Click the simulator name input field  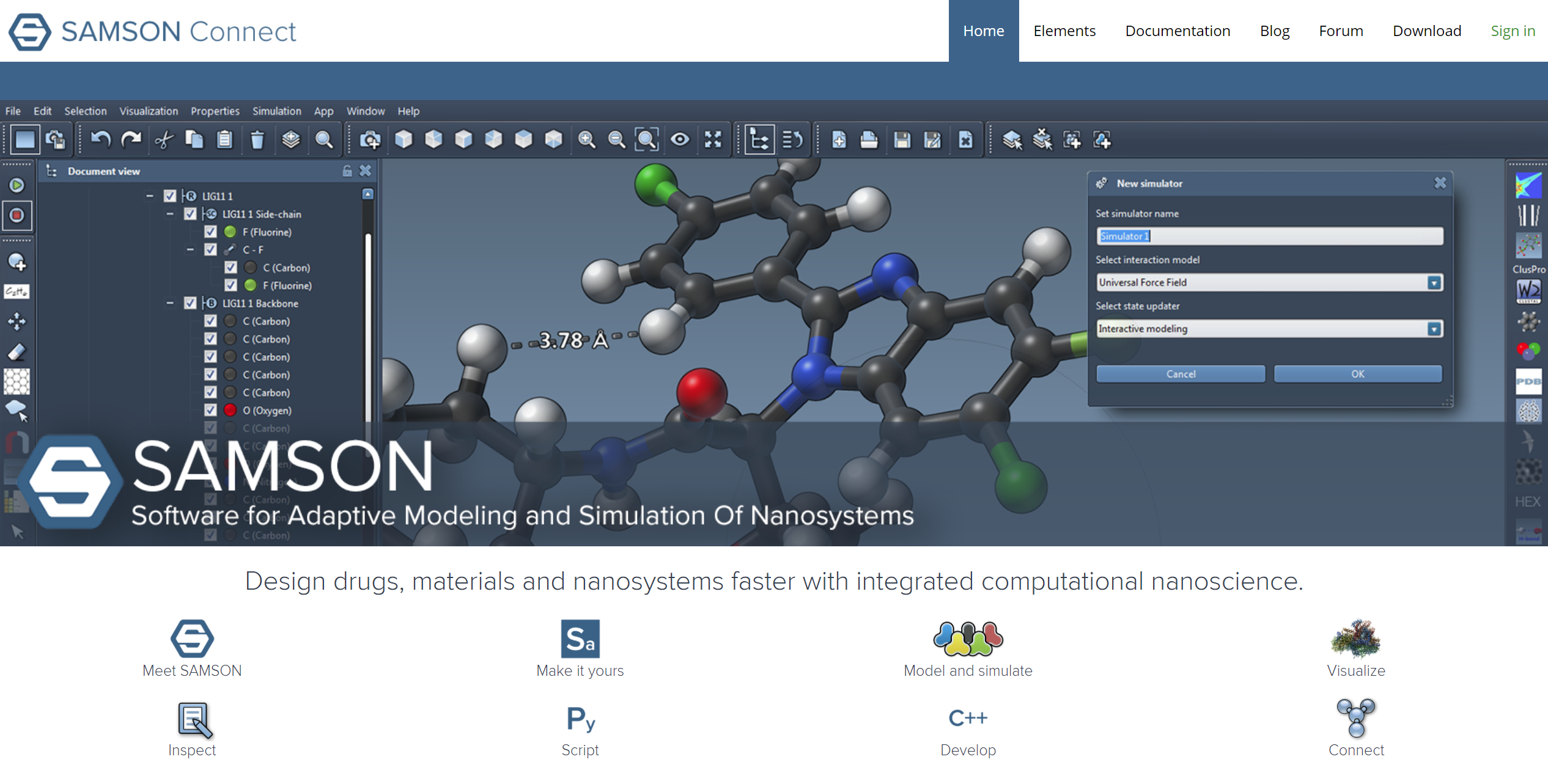(x=1269, y=236)
